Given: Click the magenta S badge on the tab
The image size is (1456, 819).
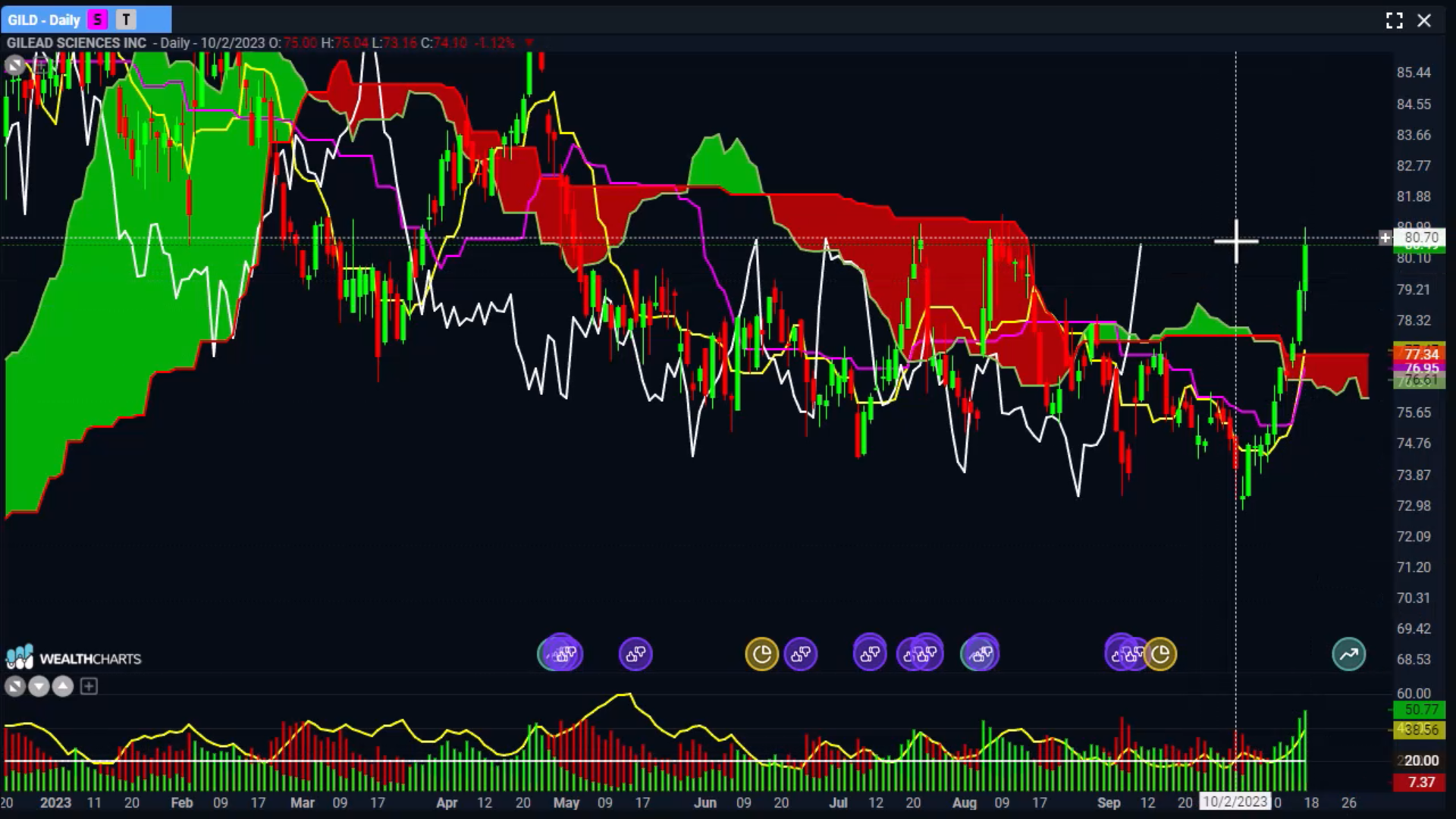Looking at the screenshot, I should pyautogui.click(x=98, y=20).
